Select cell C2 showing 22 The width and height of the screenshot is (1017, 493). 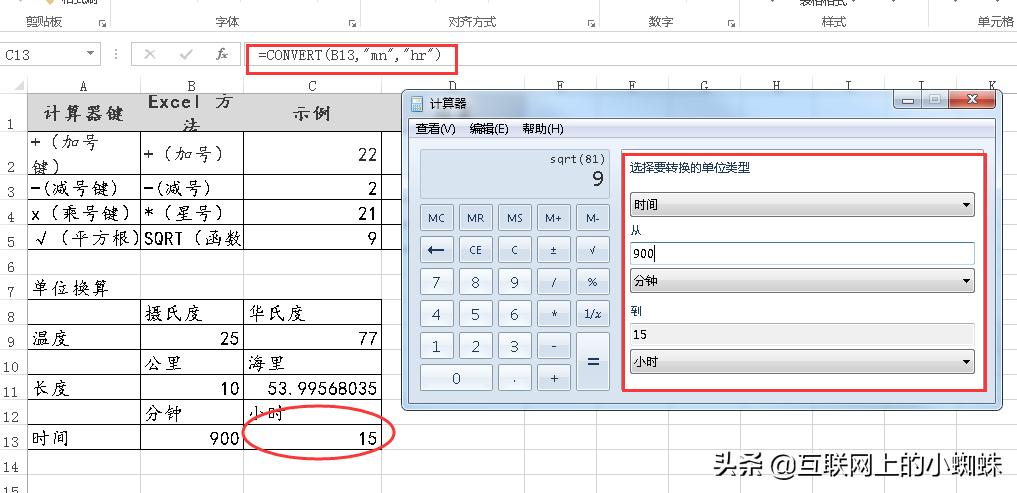pyautogui.click(x=313, y=153)
